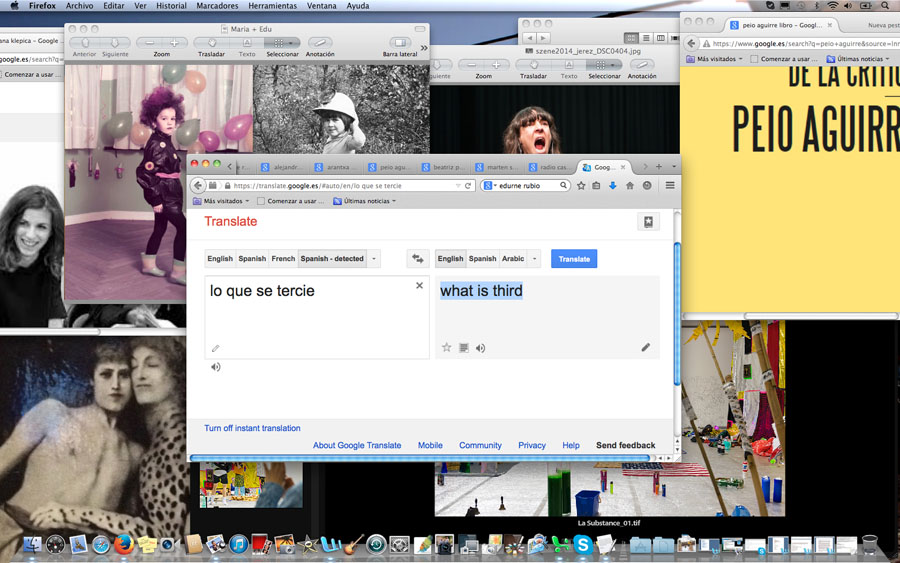Select Arabic as target language
The height and width of the screenshot is (563, 900).
coord(513,259)
